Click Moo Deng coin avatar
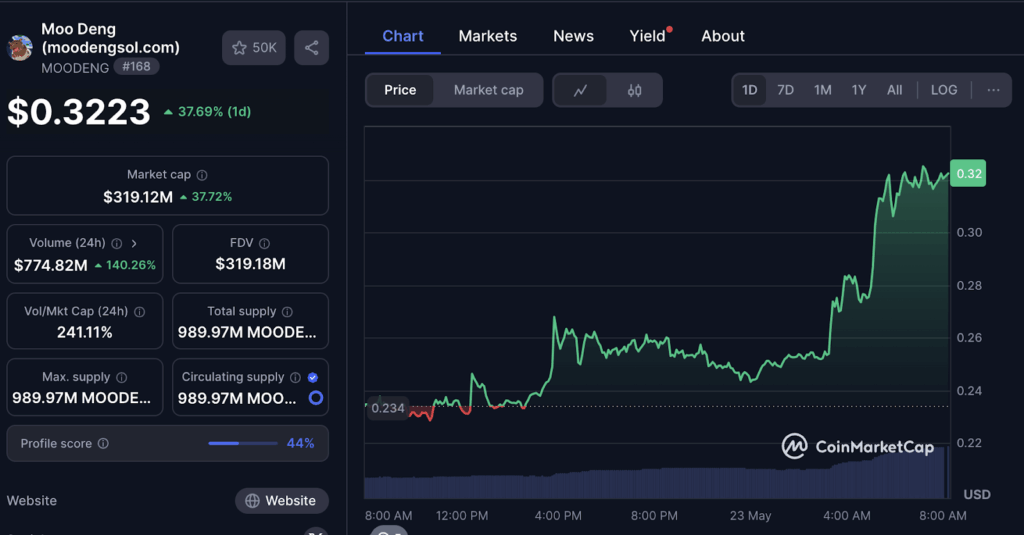This screenshot has width=1024, height=535. pyautogui.click(x=20, y=48)
